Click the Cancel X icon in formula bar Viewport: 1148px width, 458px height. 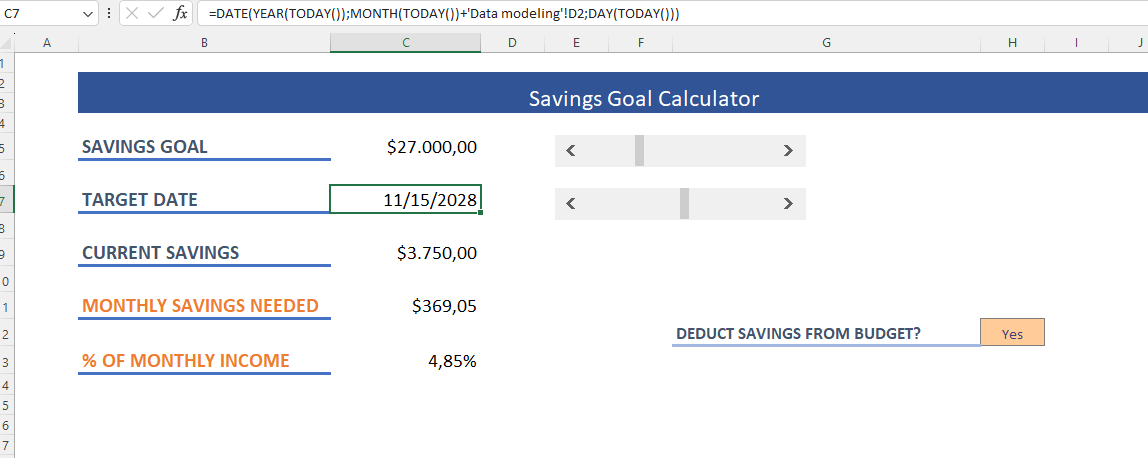pyautogui.click(x=133, y=14)
